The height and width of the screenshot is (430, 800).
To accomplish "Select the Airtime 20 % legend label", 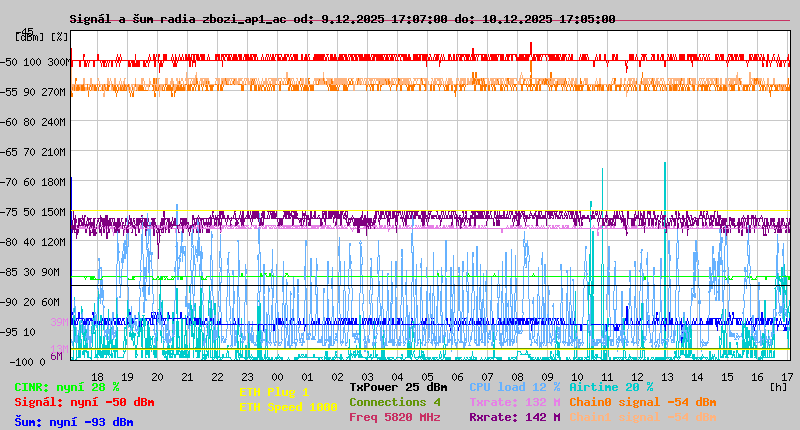I will 611,387.
